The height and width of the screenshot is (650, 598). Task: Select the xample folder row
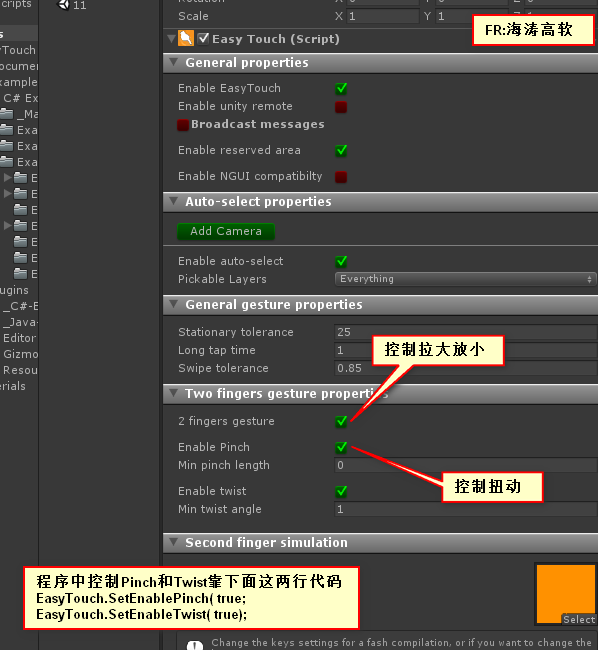coord(19,82)
